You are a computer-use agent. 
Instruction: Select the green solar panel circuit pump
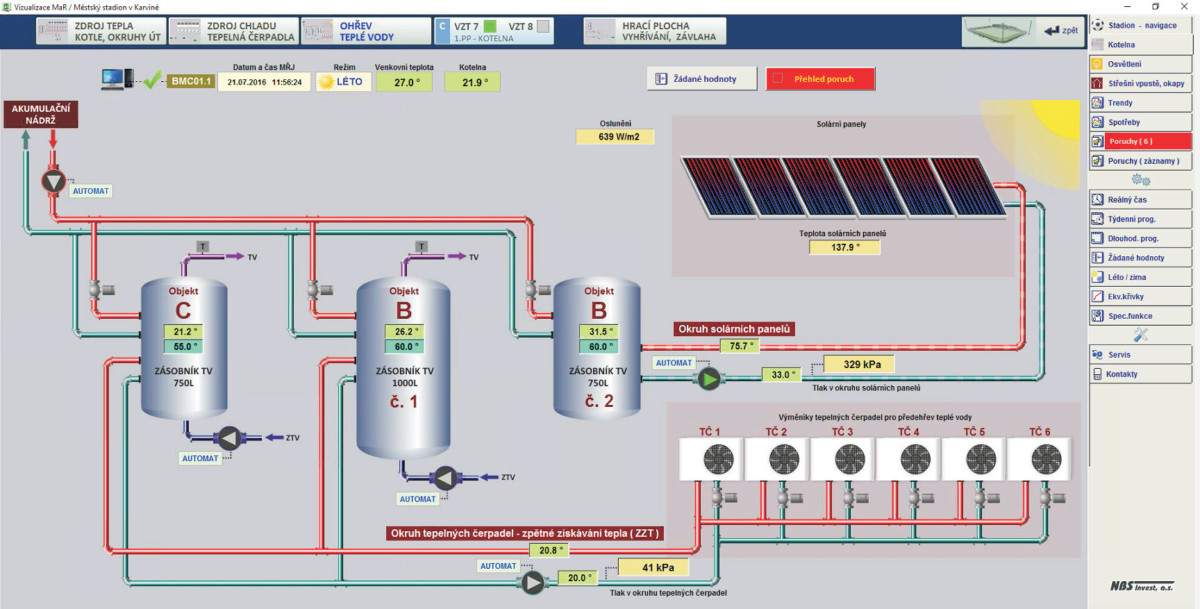[x=709, y=378]
